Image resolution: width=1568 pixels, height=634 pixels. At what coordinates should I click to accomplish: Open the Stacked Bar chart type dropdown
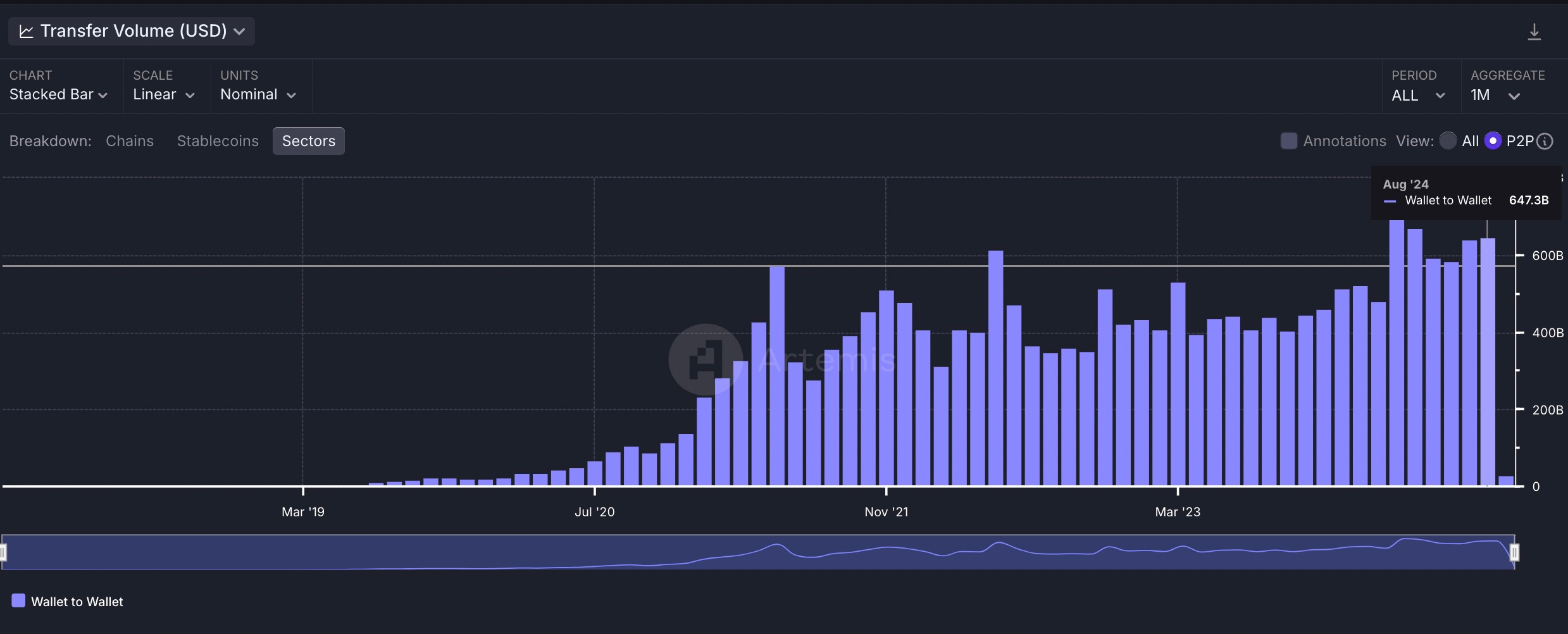click(58, 95)
